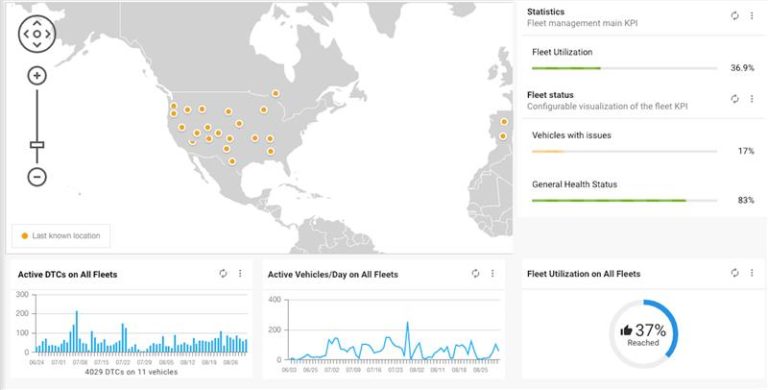Click the Fleet Utilization progress bar
The width and height of the screenshot is (768, 390).
[x=624, y=68]
